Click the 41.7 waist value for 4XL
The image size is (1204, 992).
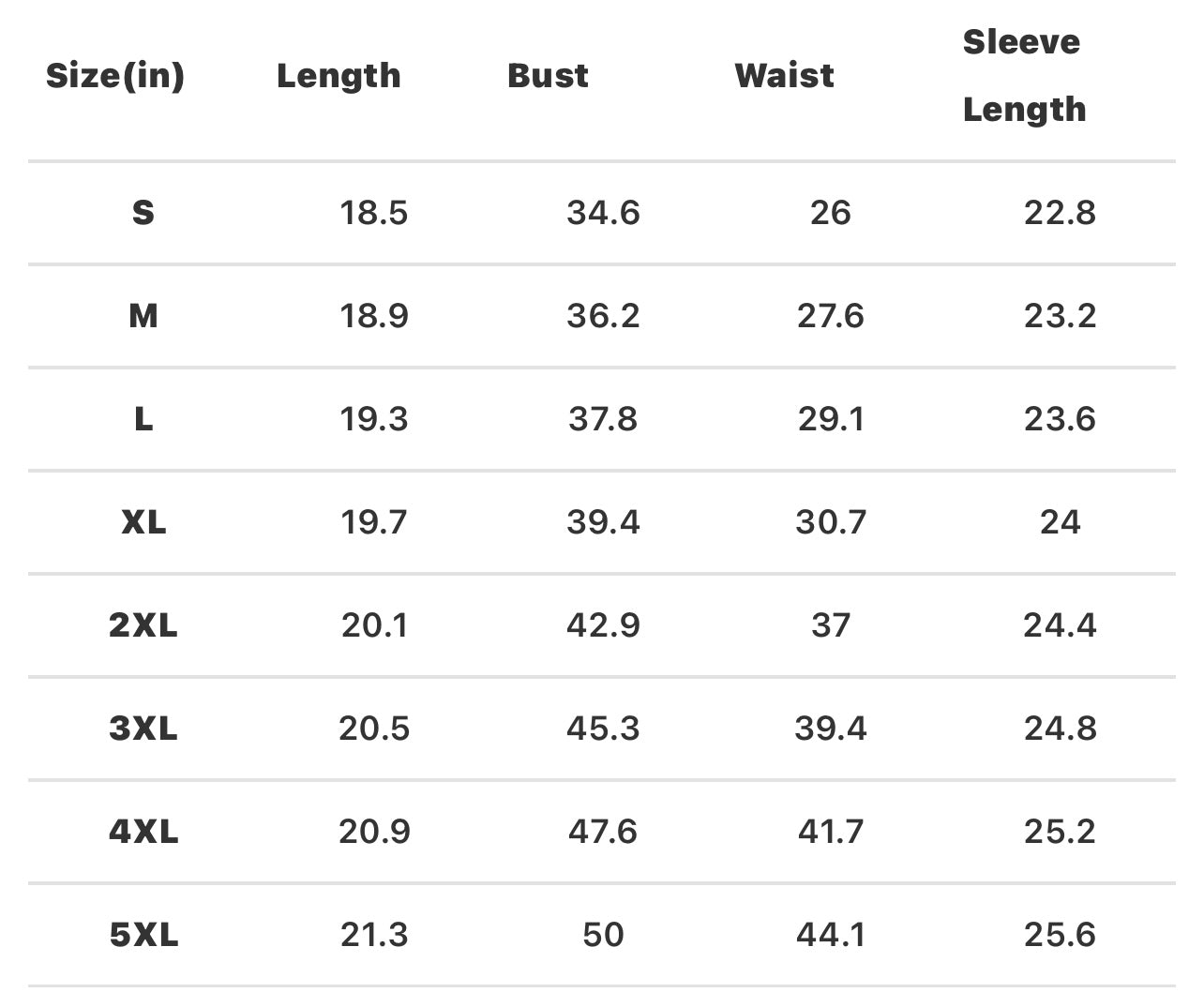pos(830,832)
